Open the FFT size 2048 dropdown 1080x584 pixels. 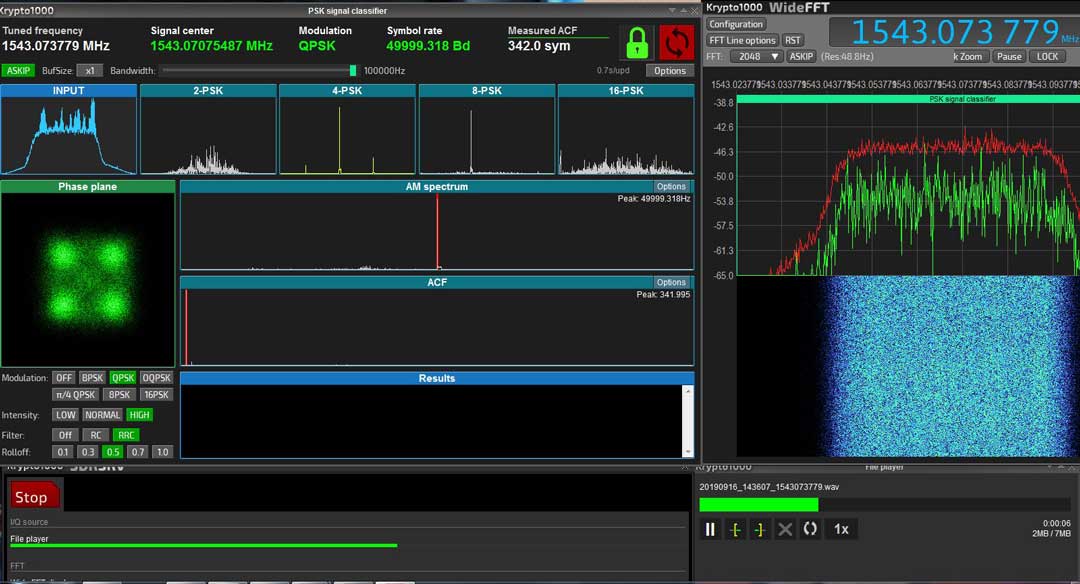point(756,56)
